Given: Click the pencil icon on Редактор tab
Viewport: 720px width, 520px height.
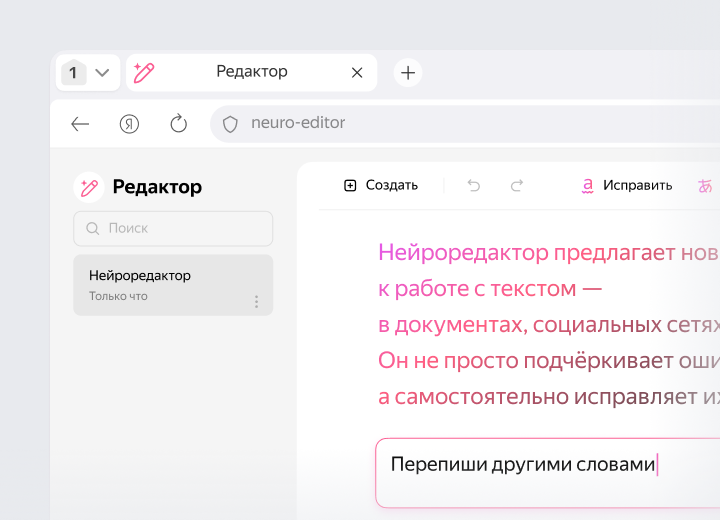Looking at the screenshot, I should coord(144,73).
